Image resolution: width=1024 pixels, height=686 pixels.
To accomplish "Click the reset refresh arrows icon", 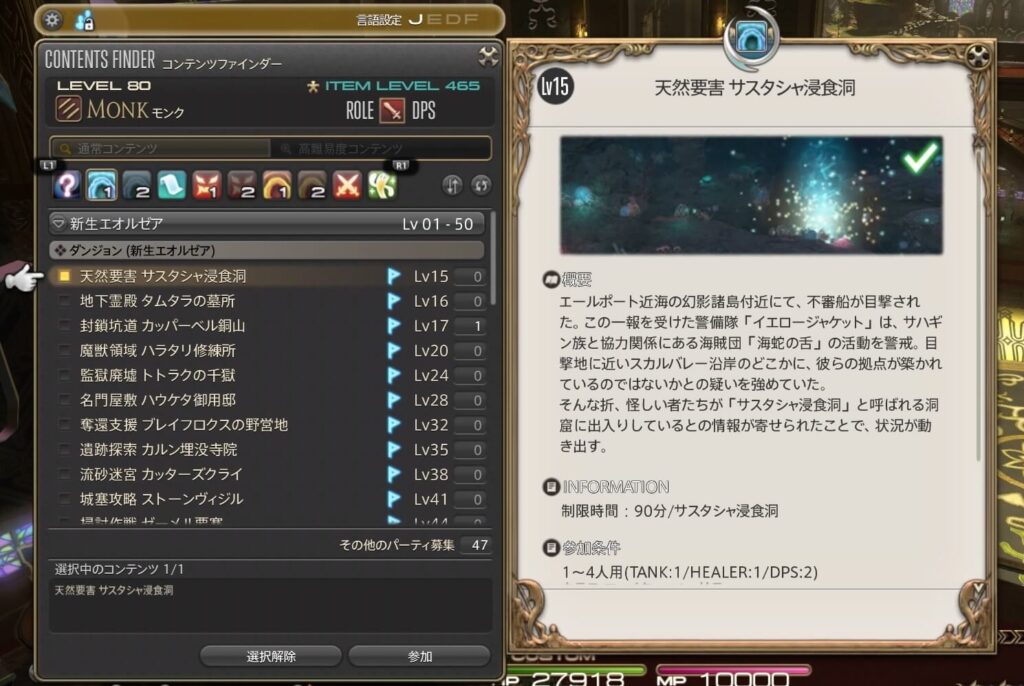I will tap(481, 186).
